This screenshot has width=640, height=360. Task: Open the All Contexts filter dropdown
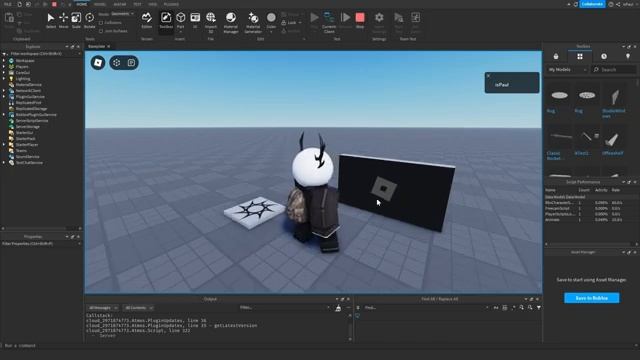point(138,308)
